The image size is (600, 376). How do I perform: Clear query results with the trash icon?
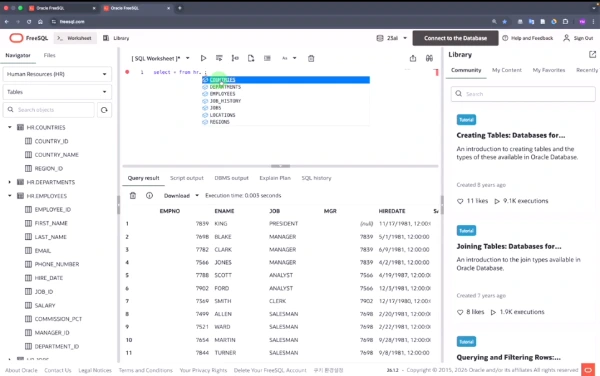[133, 195]
